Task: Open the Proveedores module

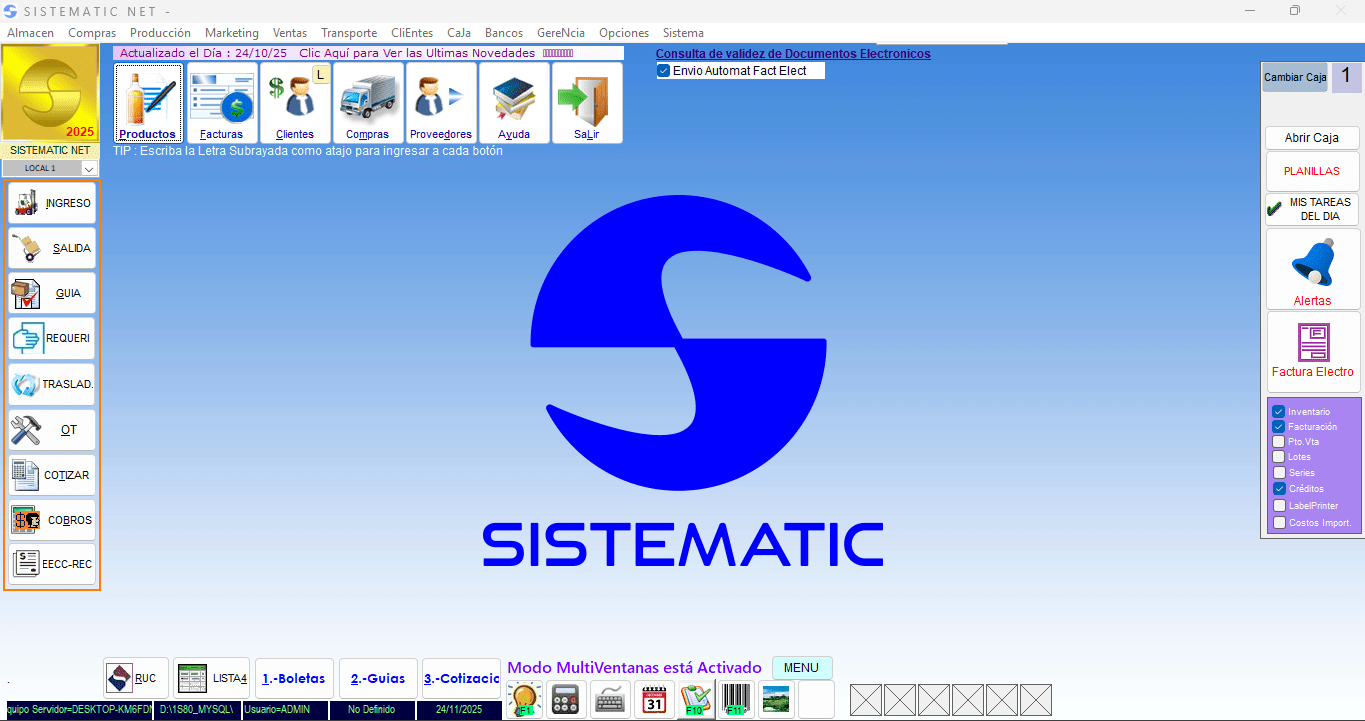Action: pos(440,100)
